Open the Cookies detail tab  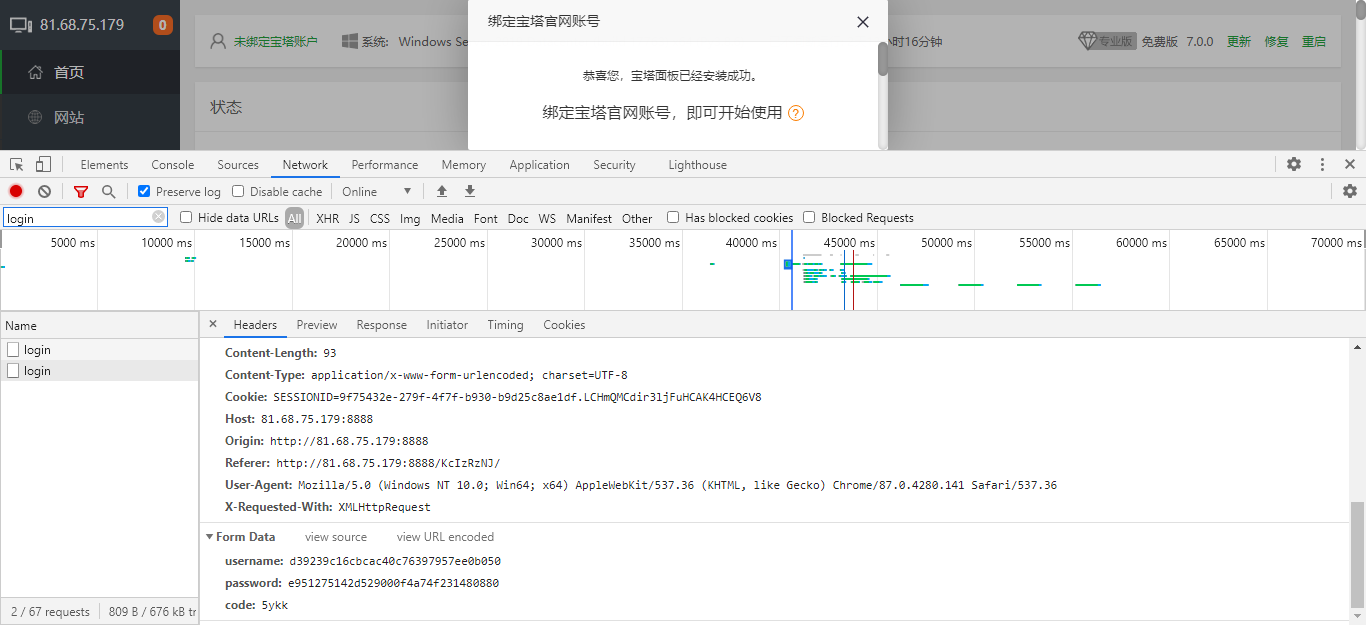(564, 325)
